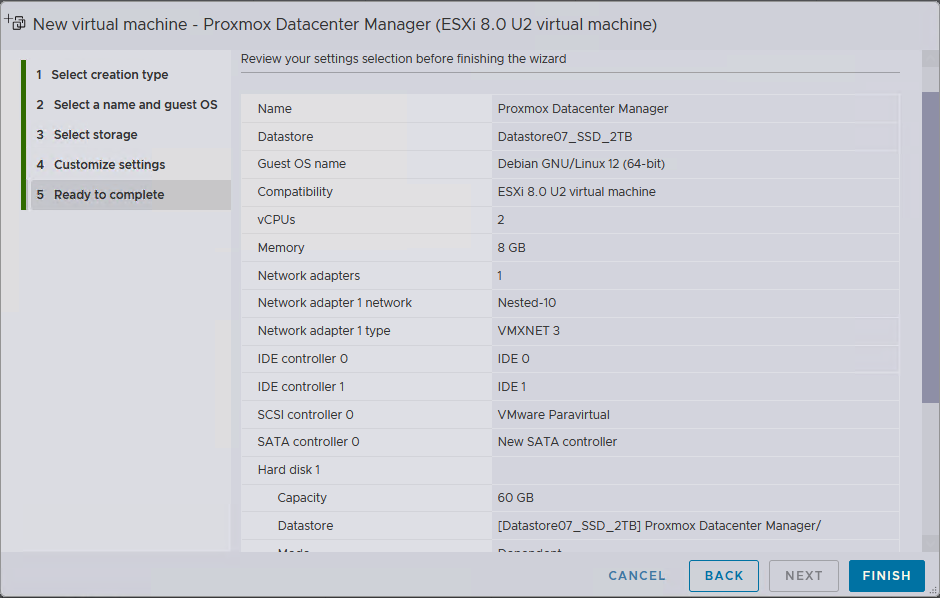This screenshot has height=598, width=940.
Task: Select step 5 Ready to complete
Action: [x=108, y=195]
